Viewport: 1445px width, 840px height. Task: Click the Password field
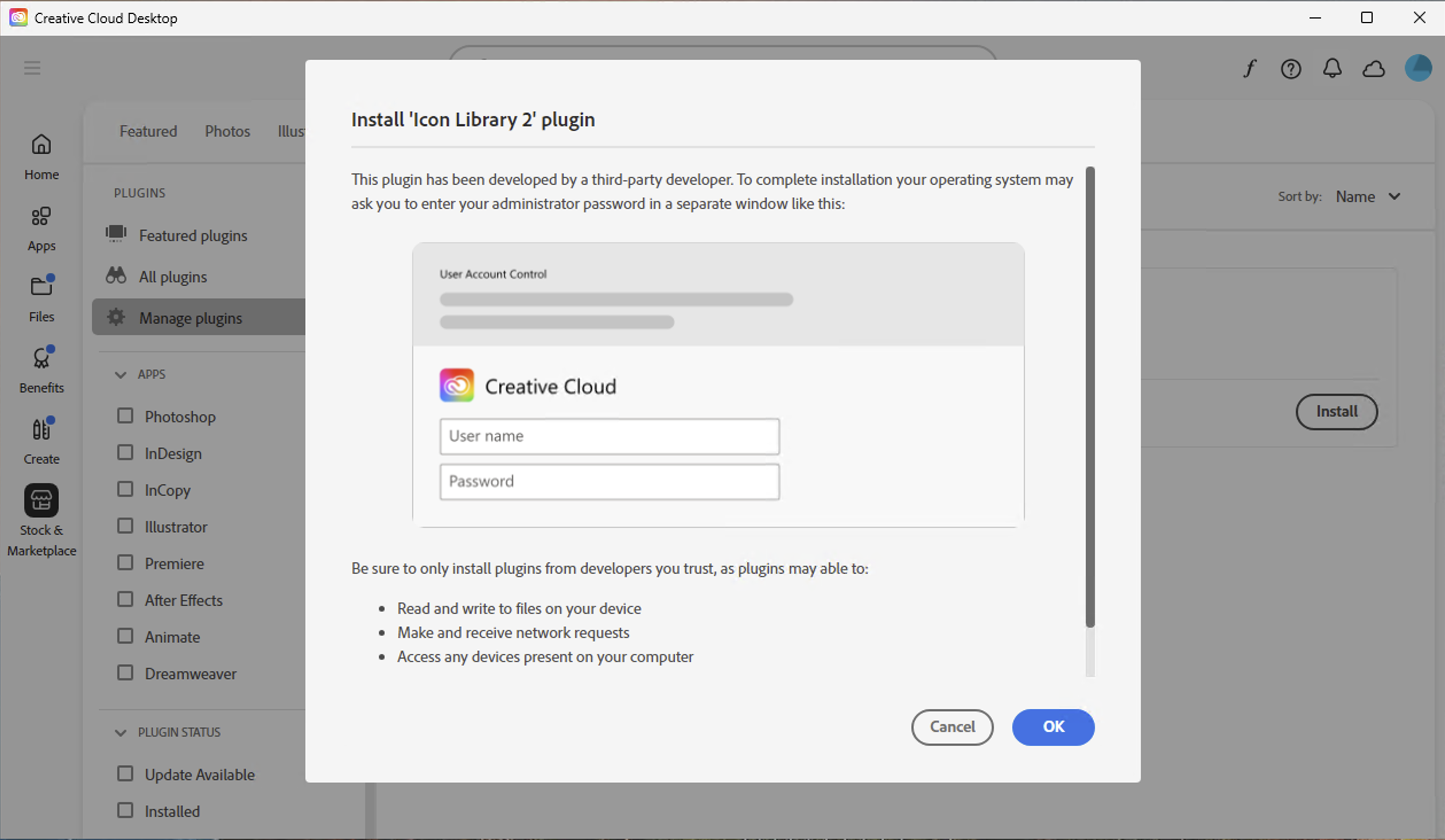click(609, 481)
